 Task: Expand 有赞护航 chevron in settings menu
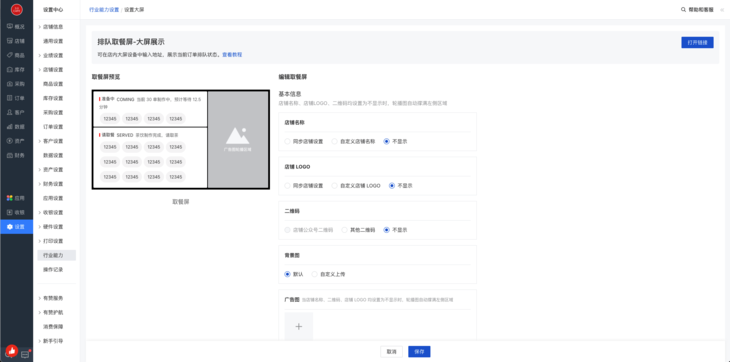pos(40,312)
